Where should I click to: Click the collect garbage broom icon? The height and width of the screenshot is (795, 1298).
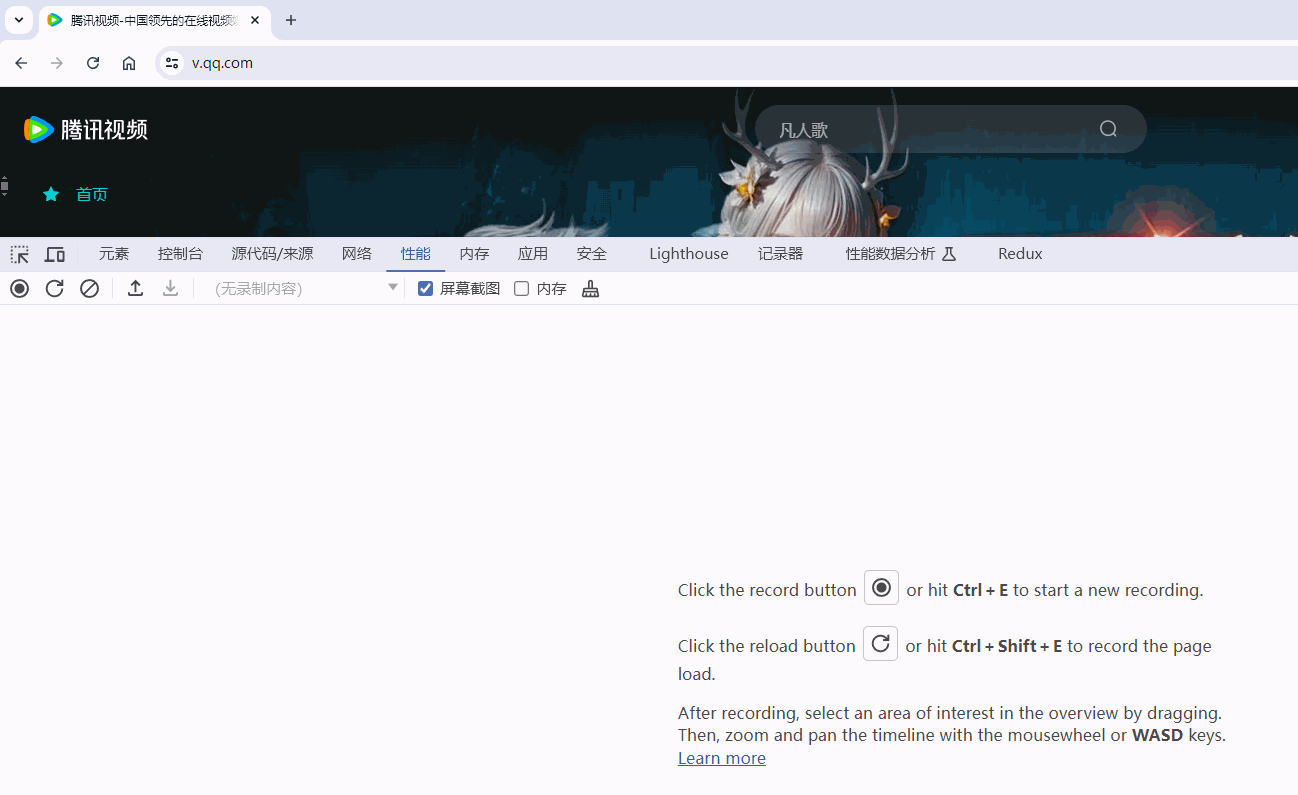[x=591, y=289]
